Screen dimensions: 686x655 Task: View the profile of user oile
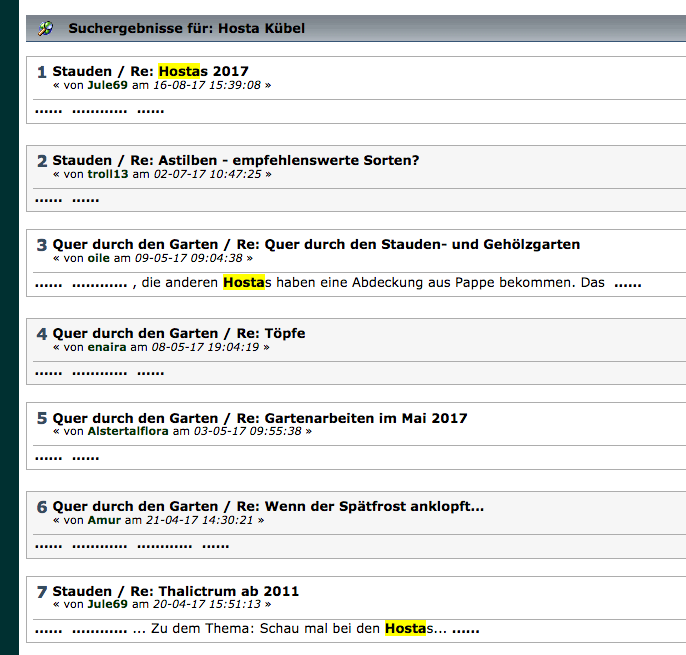coord(99,258)
